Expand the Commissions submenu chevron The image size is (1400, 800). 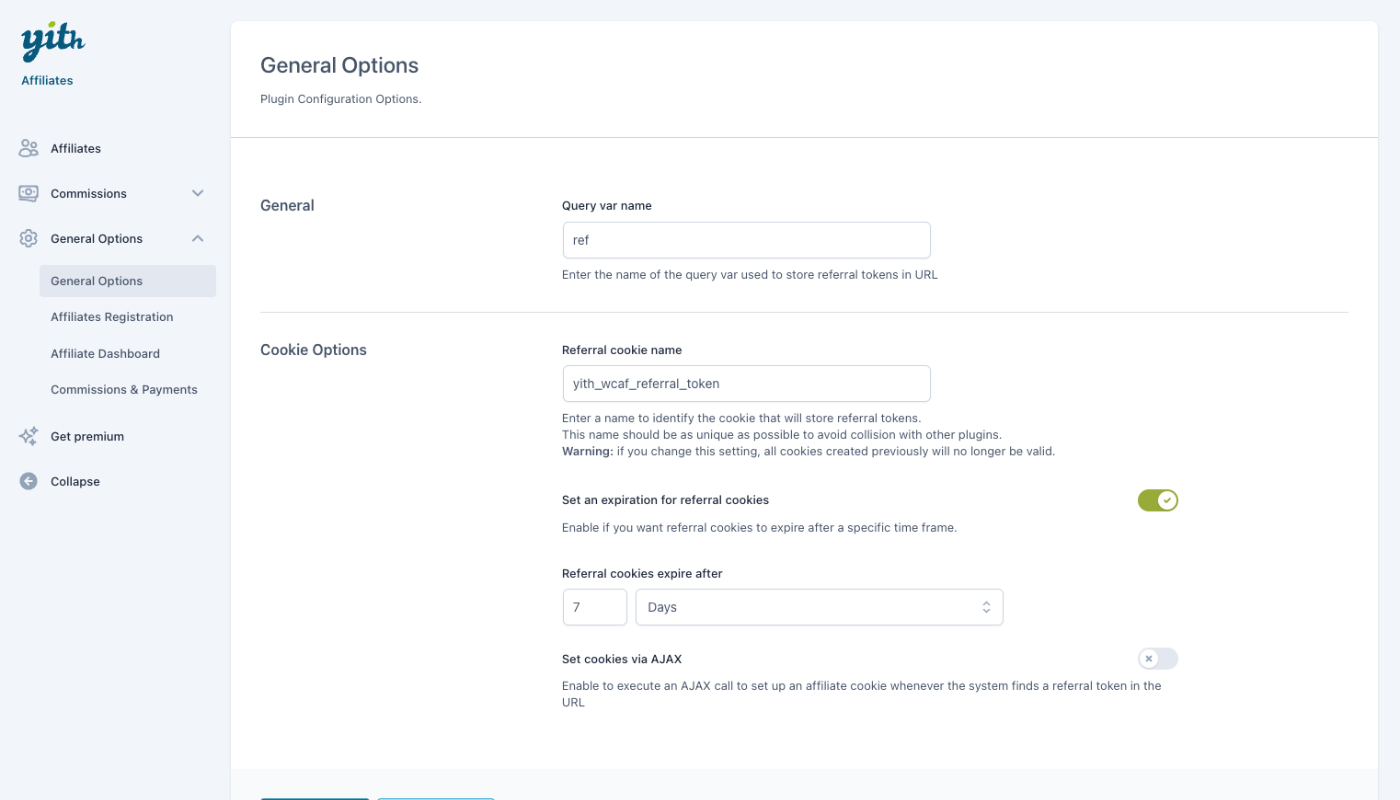click(x=198, y=193)
